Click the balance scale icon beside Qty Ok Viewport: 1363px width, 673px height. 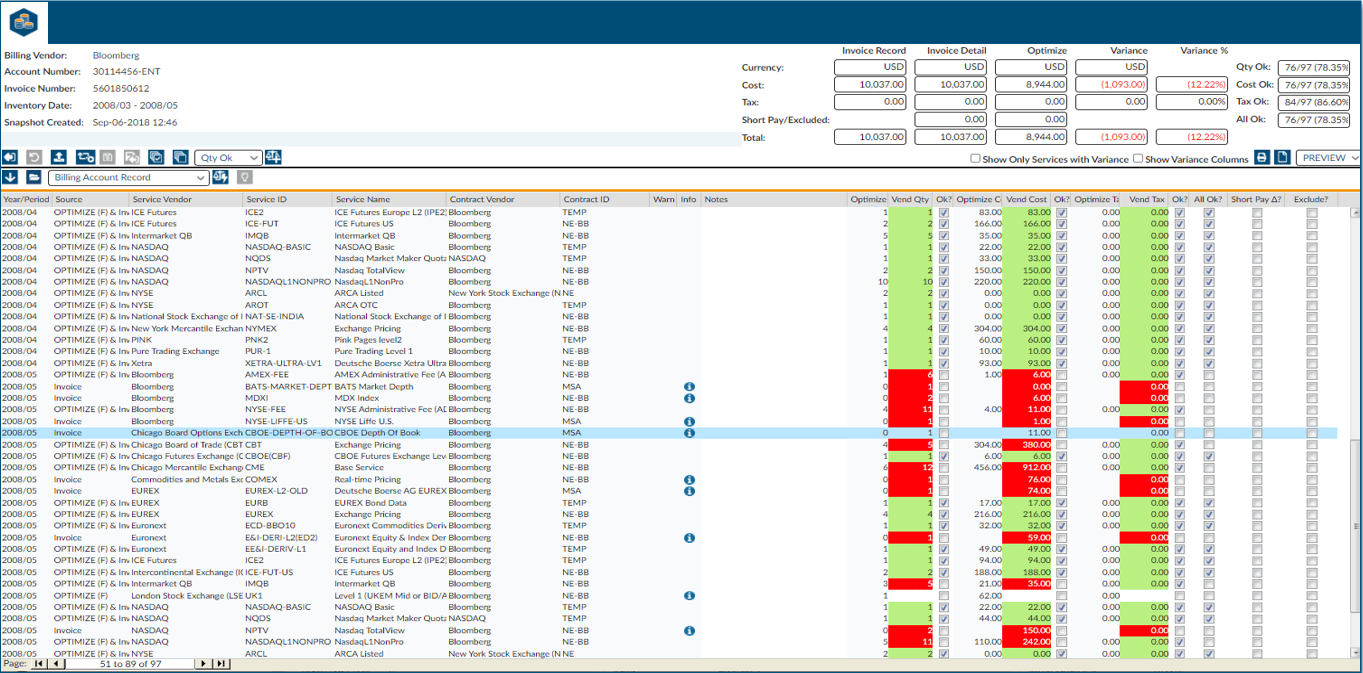coord(273,157)
